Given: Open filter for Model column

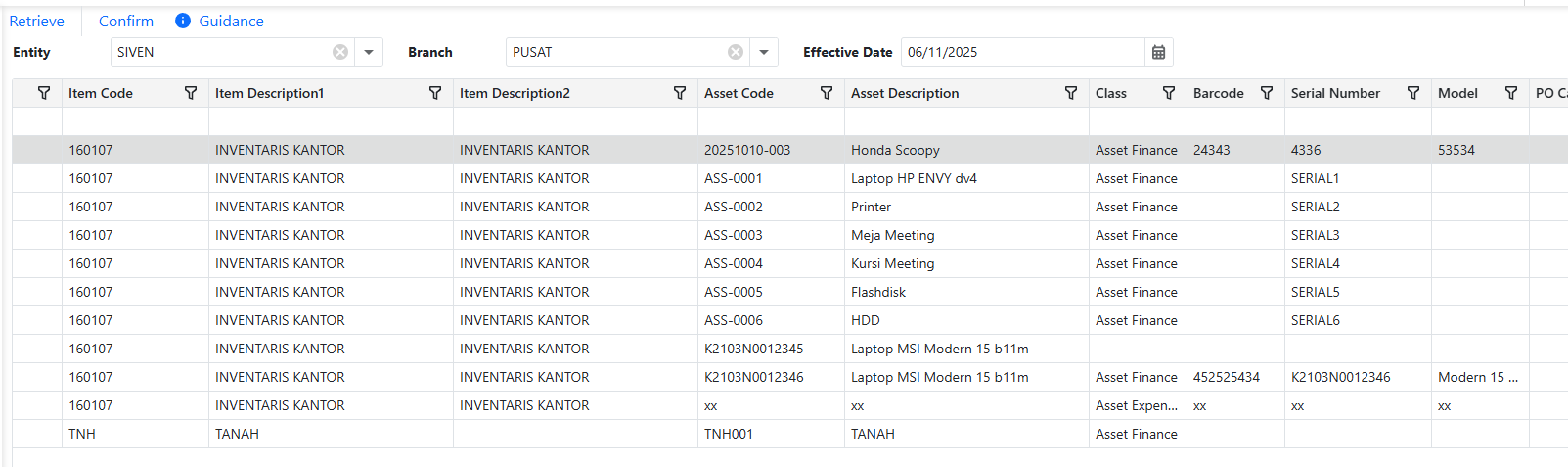Looking at the screenshot, I should point(1511,93).
